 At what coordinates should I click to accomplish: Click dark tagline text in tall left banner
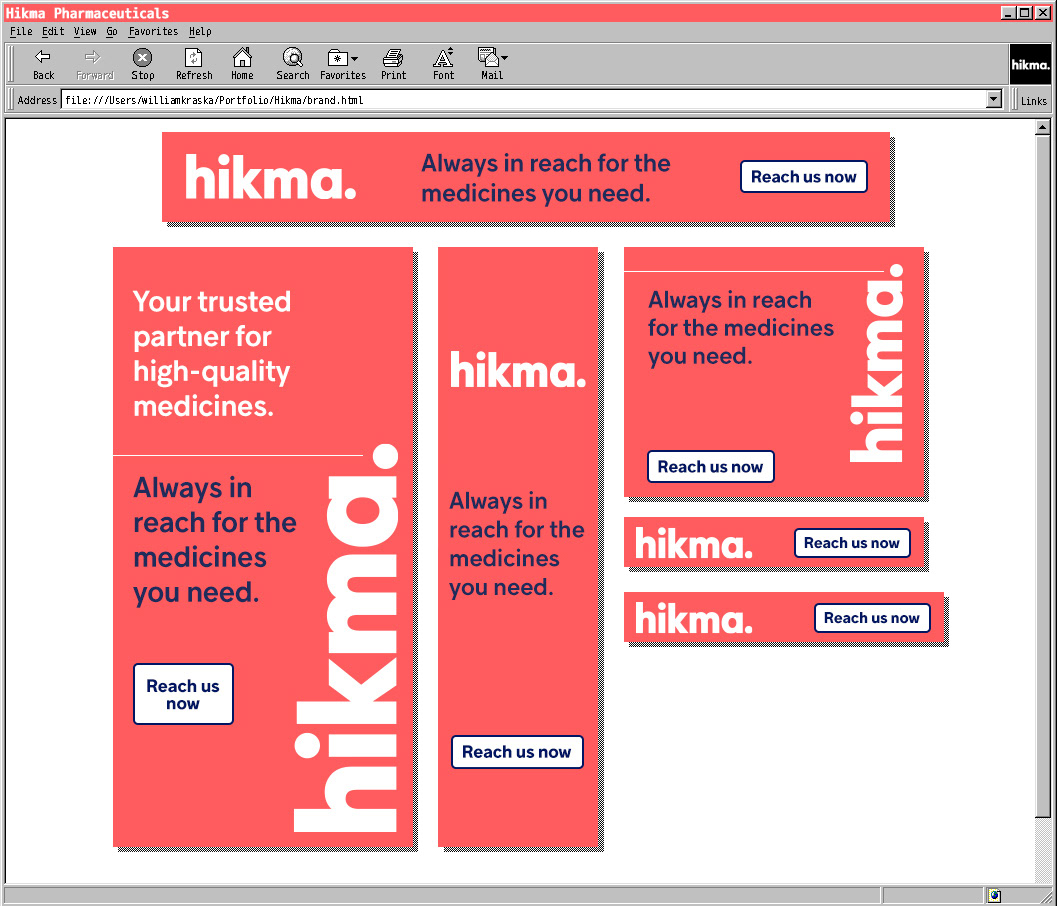click(214, 540)
